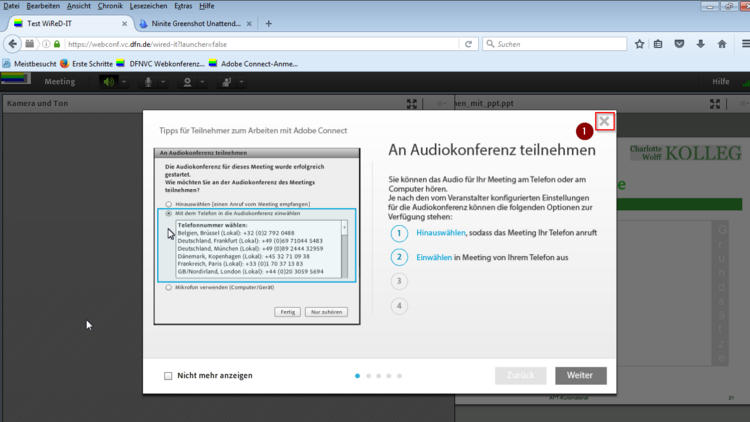Open microphone options dropdown arrow
750x422 pixels.
point(163,82)
